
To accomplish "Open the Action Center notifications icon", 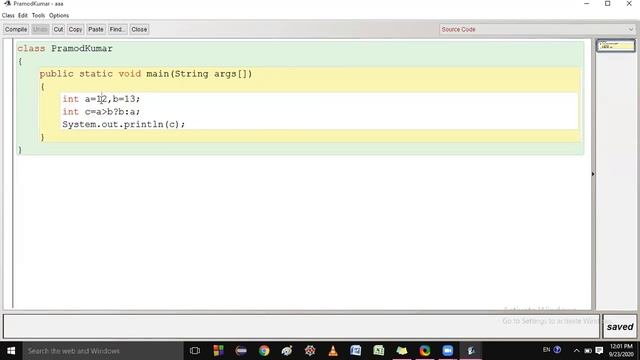I will (x=599, y=351).
